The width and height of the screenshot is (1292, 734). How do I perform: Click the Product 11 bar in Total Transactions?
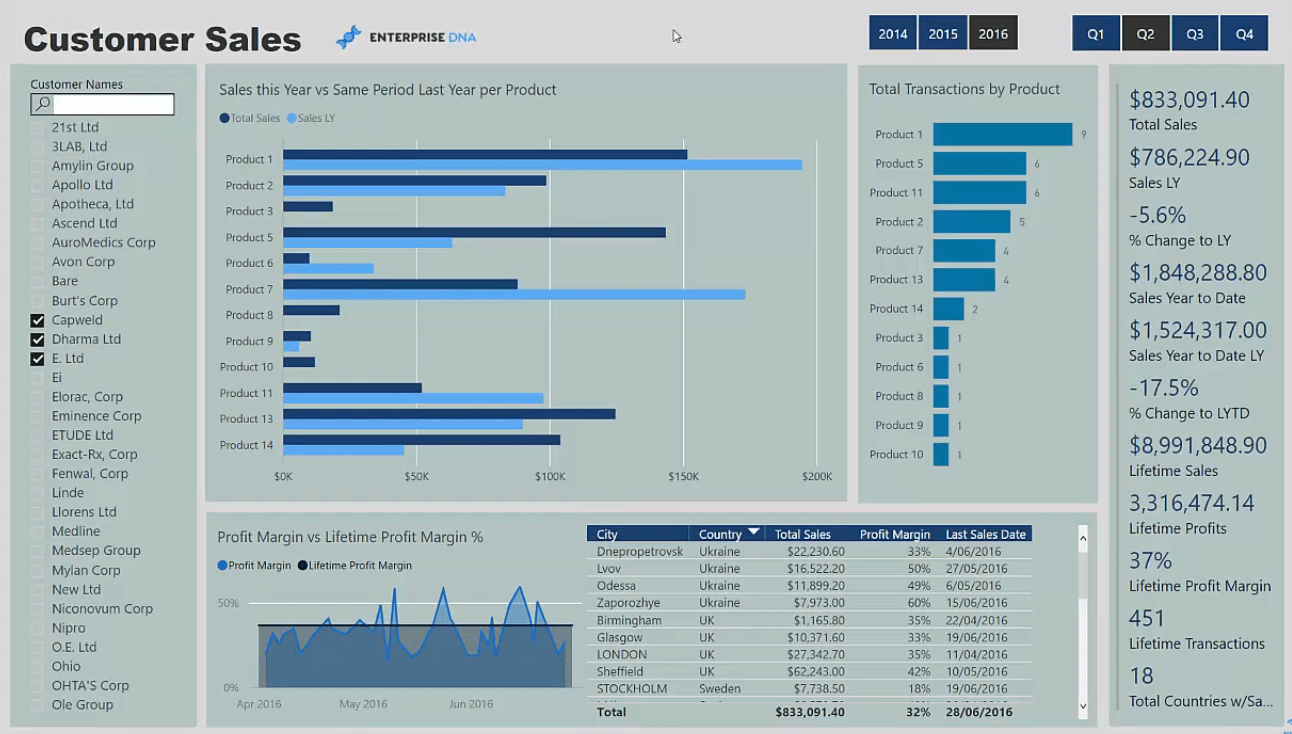979,192
